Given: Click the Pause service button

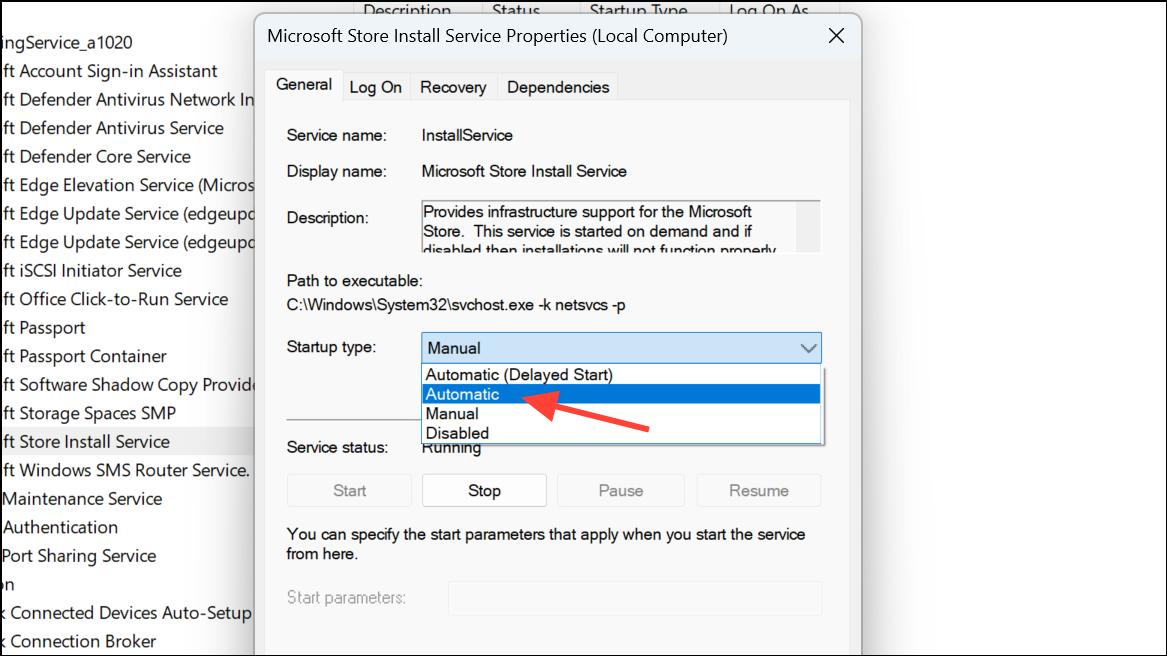Looking at the screenshot, I should 621,491.
